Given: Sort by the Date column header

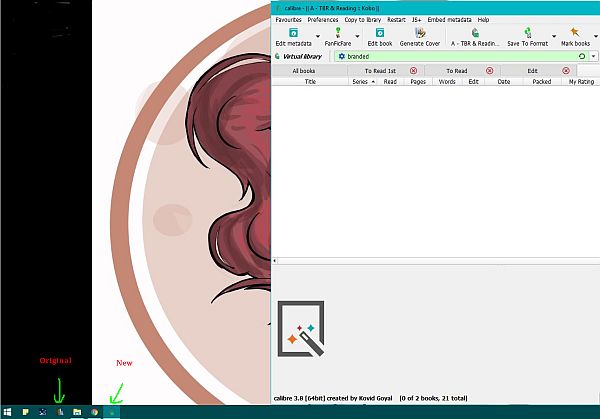Looking at the screenshot, I should pos(504,82).
